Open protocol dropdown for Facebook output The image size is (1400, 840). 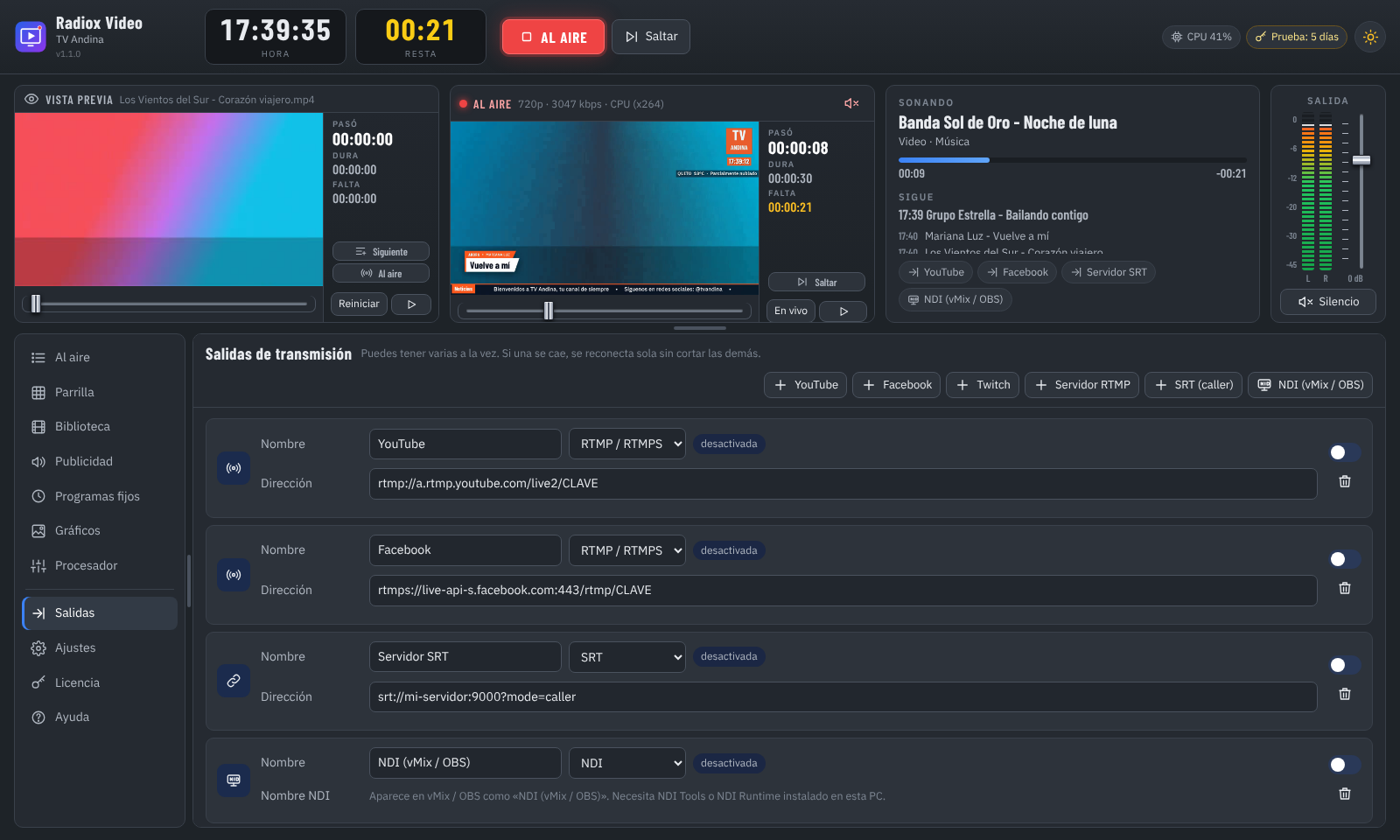tap(627, 550)
